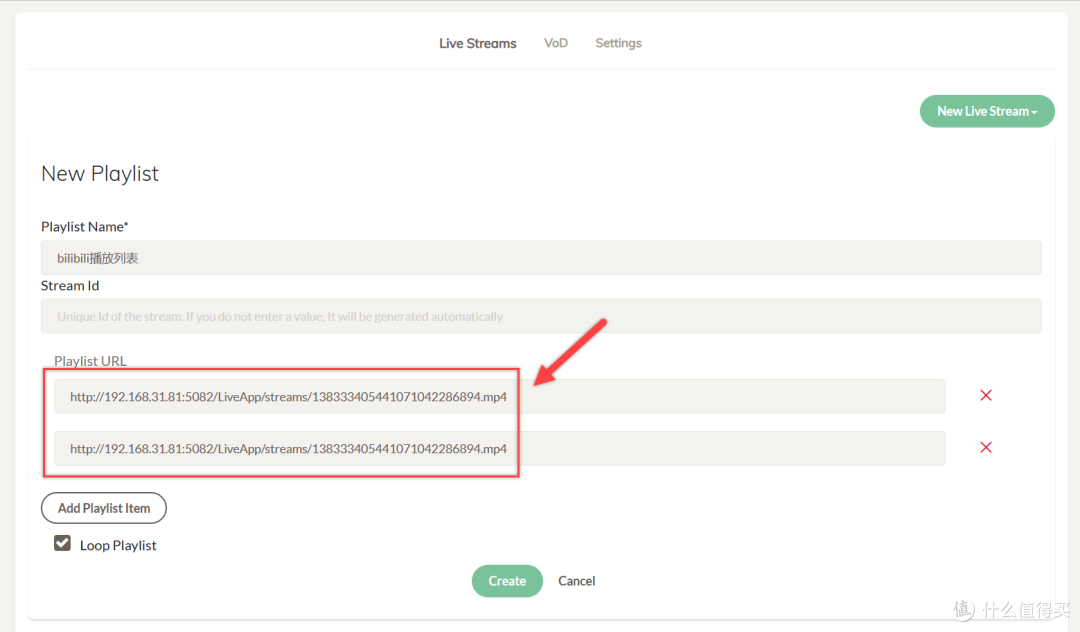Toggle the Loop Playlist checkbox
Screen dimensions: 1080x632
point(63,544)
